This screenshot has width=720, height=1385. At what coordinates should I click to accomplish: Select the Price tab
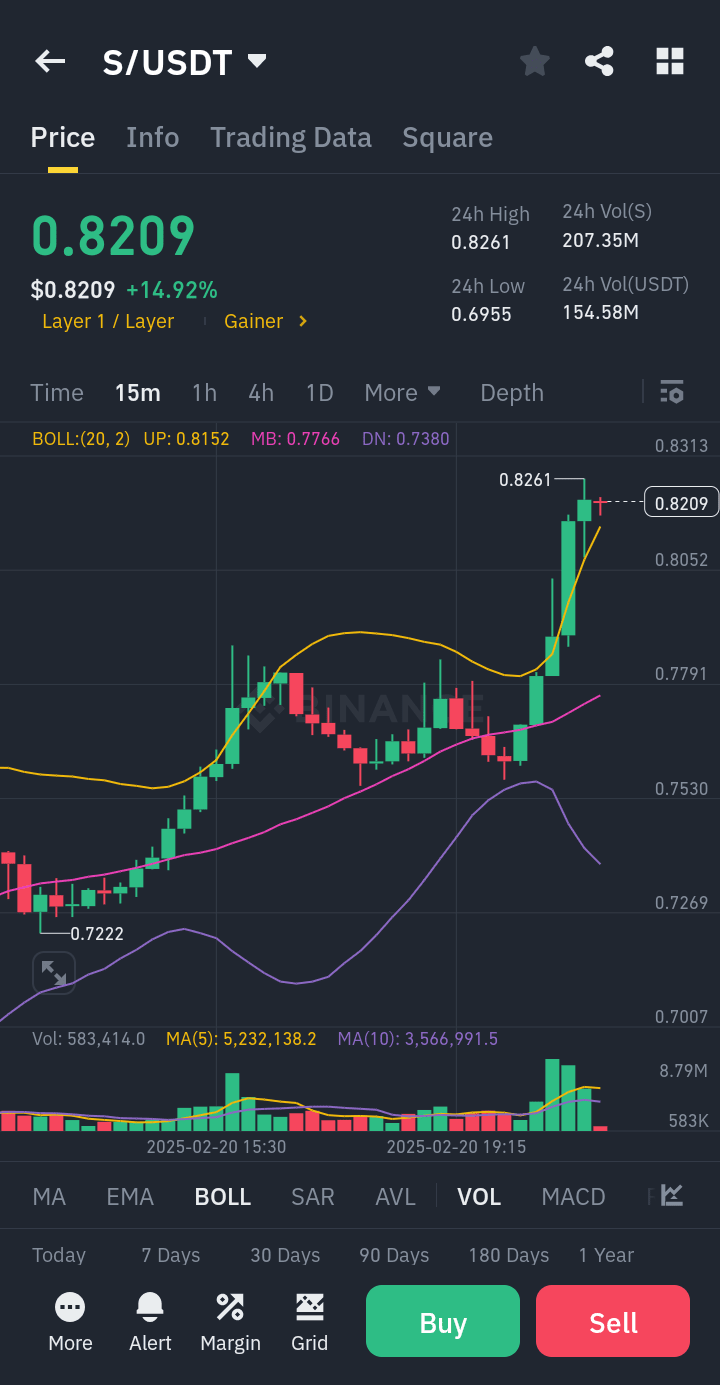pyautogui.click(x=63, y=137)
